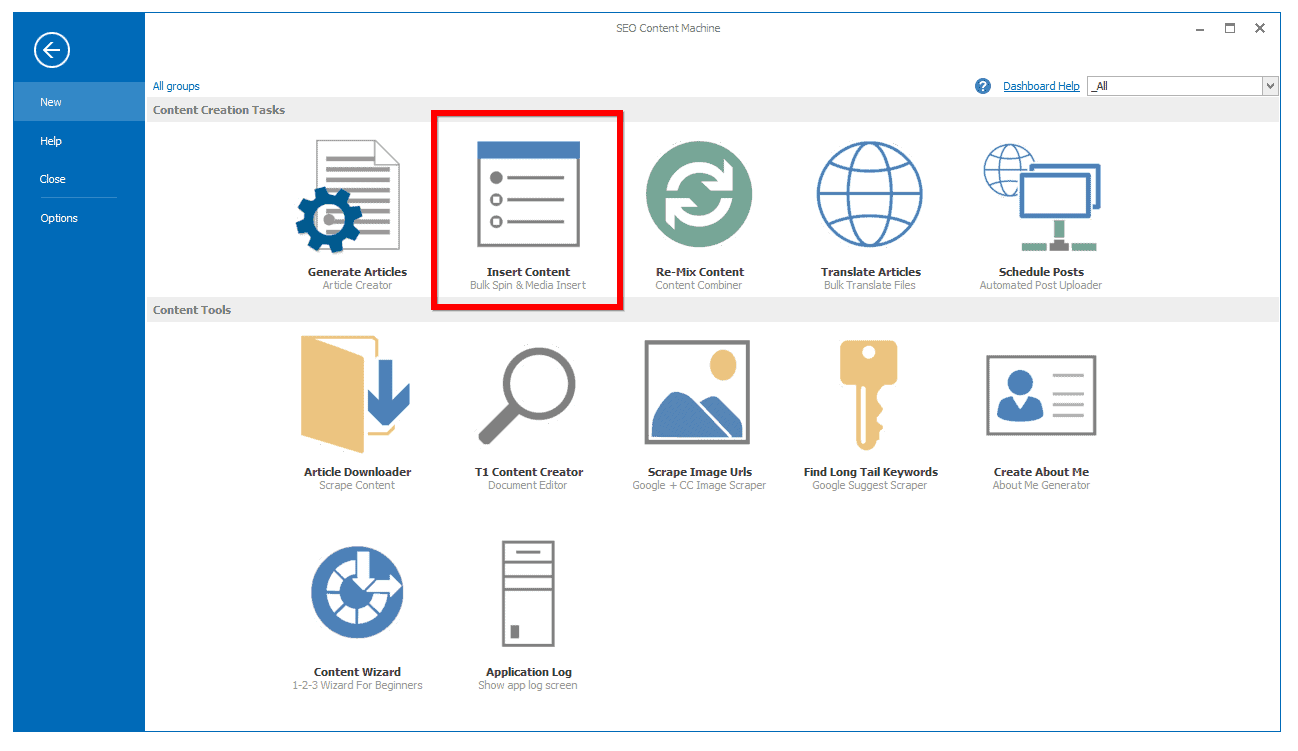
Task: Click the blue help question mark icon
Action: (983, 86)
